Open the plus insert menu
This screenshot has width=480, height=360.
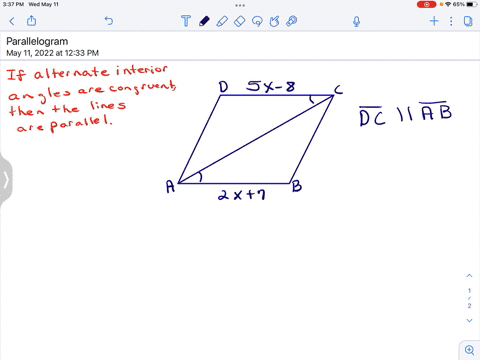click(x=434, y=21)
